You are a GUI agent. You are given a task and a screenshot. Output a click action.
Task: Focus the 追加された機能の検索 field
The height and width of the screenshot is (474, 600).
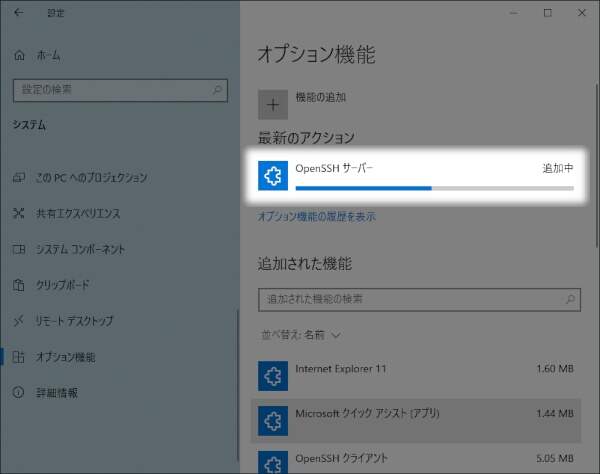coord(419,300)
